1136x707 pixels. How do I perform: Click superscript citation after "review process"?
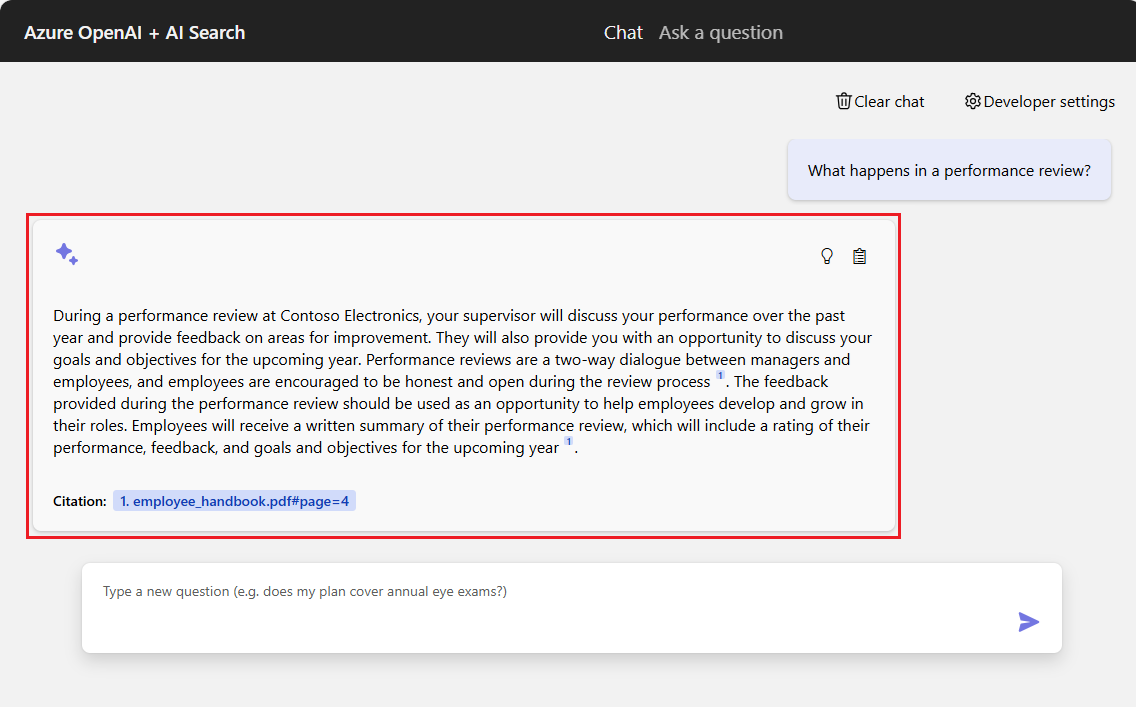[x=720, y=376]
